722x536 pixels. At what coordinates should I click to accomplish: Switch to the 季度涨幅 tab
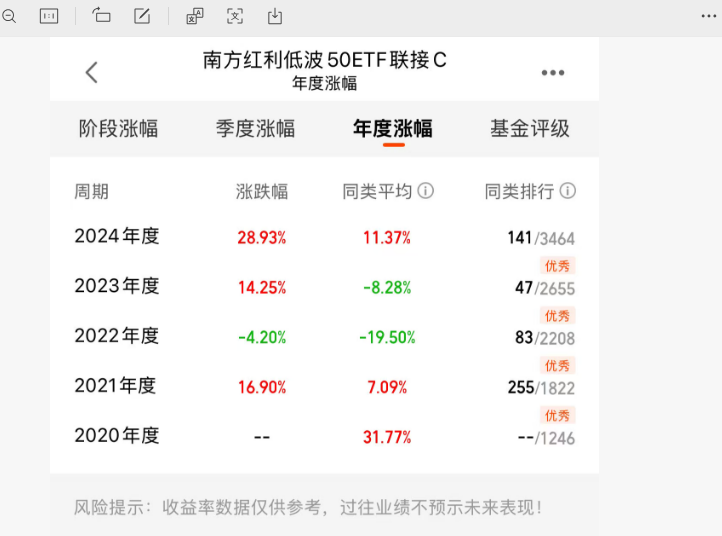tap(256, 128)
